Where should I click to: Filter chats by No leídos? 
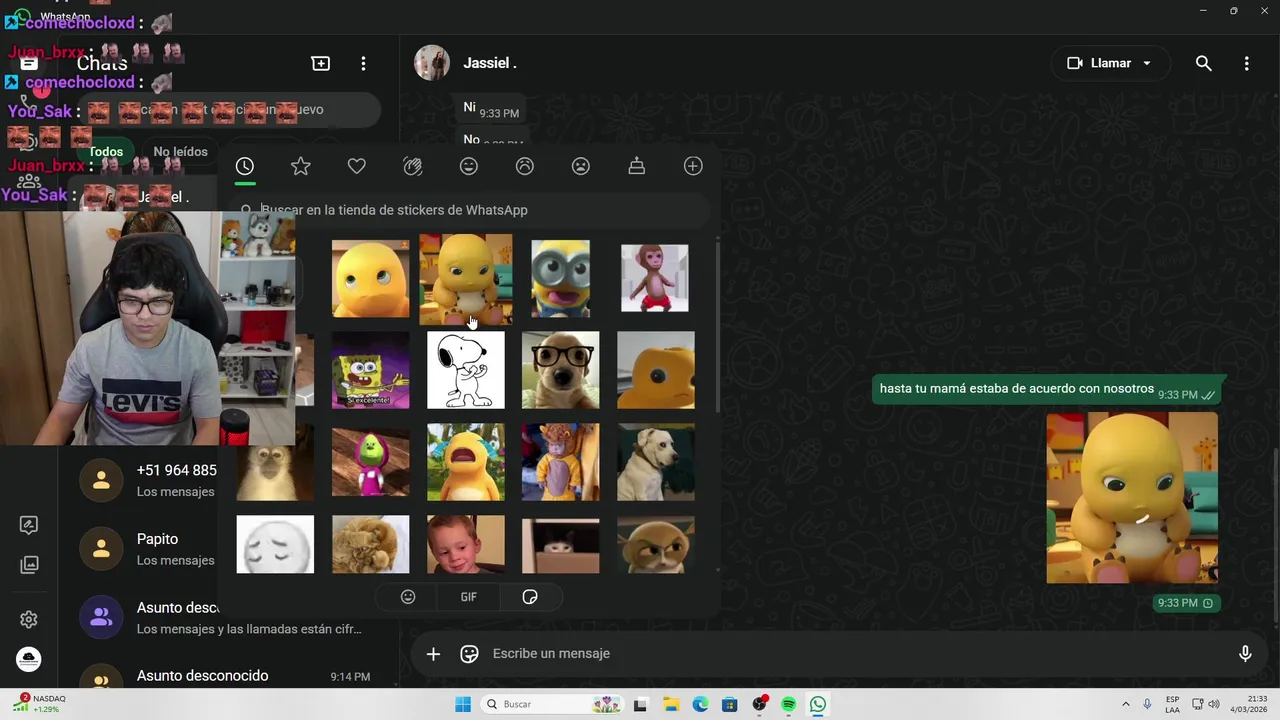180,152
